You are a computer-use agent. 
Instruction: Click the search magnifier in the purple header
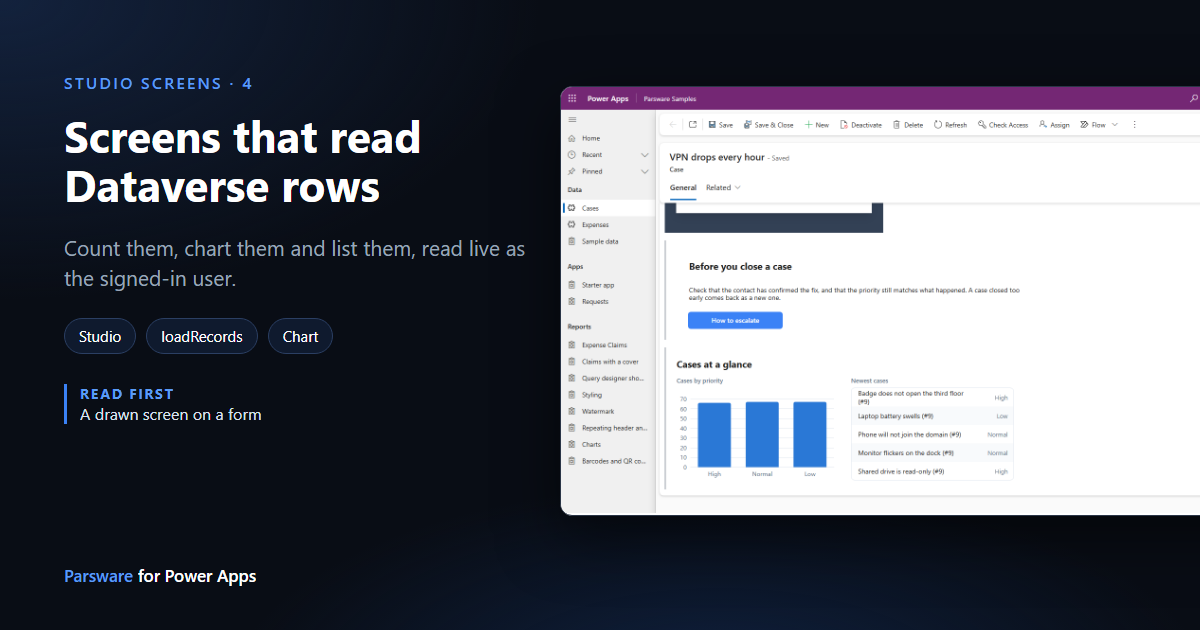click(1193, 99)
